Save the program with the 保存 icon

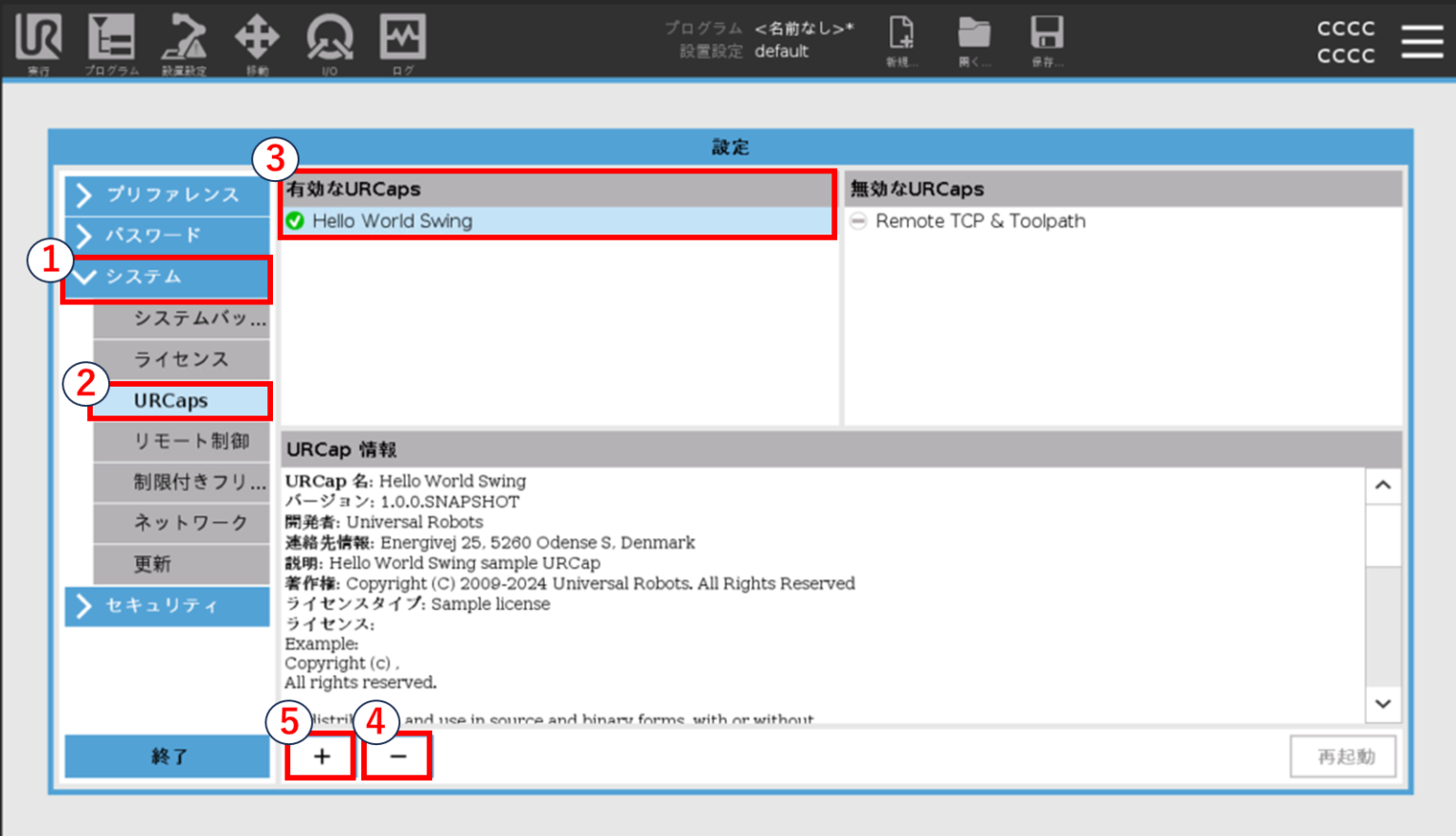pos(1047,38)
